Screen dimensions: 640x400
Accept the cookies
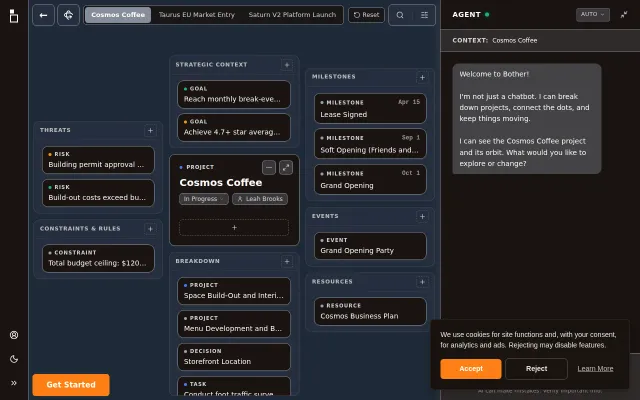[x=471, y=369]
